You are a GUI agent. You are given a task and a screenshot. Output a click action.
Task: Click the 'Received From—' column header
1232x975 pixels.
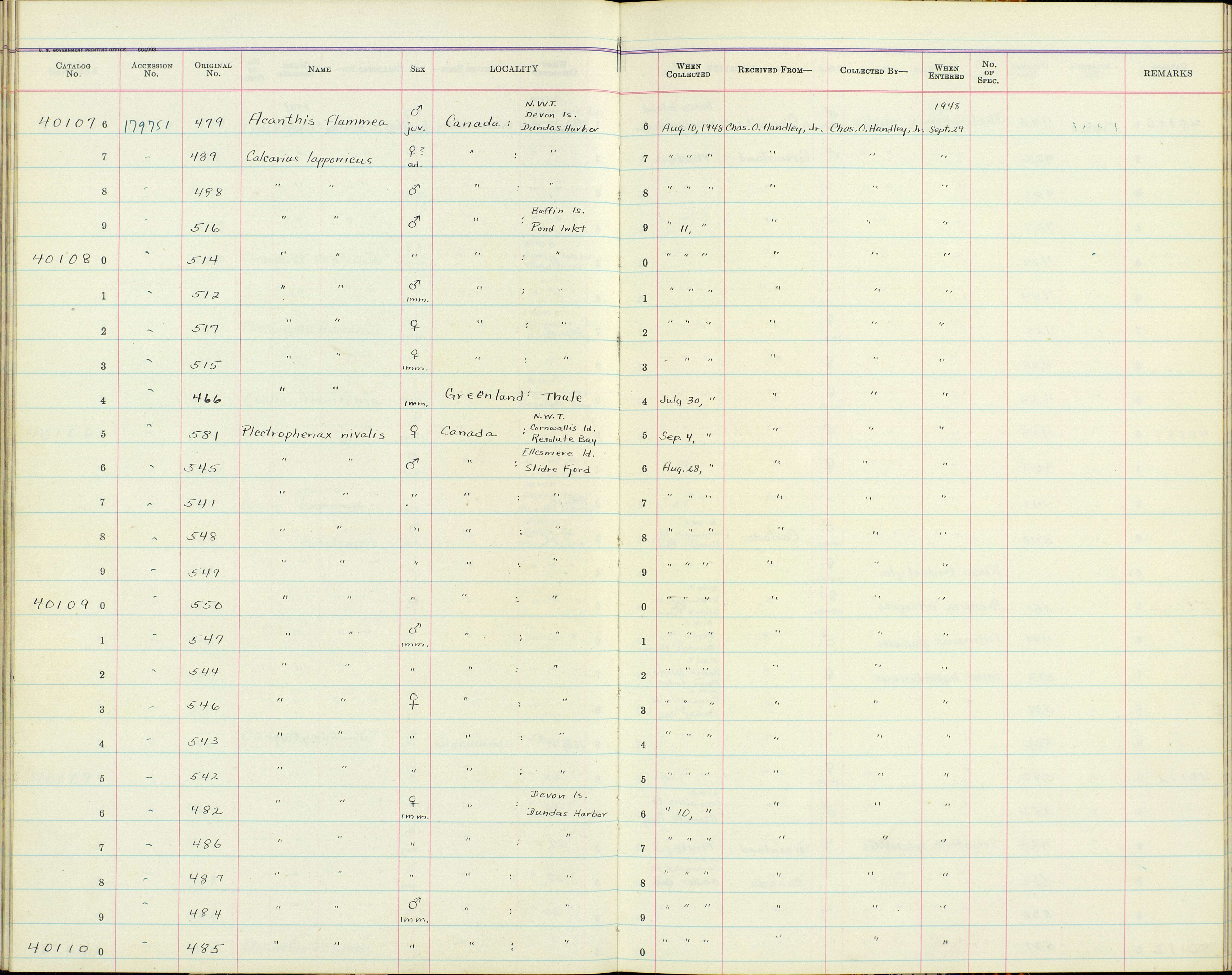pyautogui.click(x=774, y=70)
